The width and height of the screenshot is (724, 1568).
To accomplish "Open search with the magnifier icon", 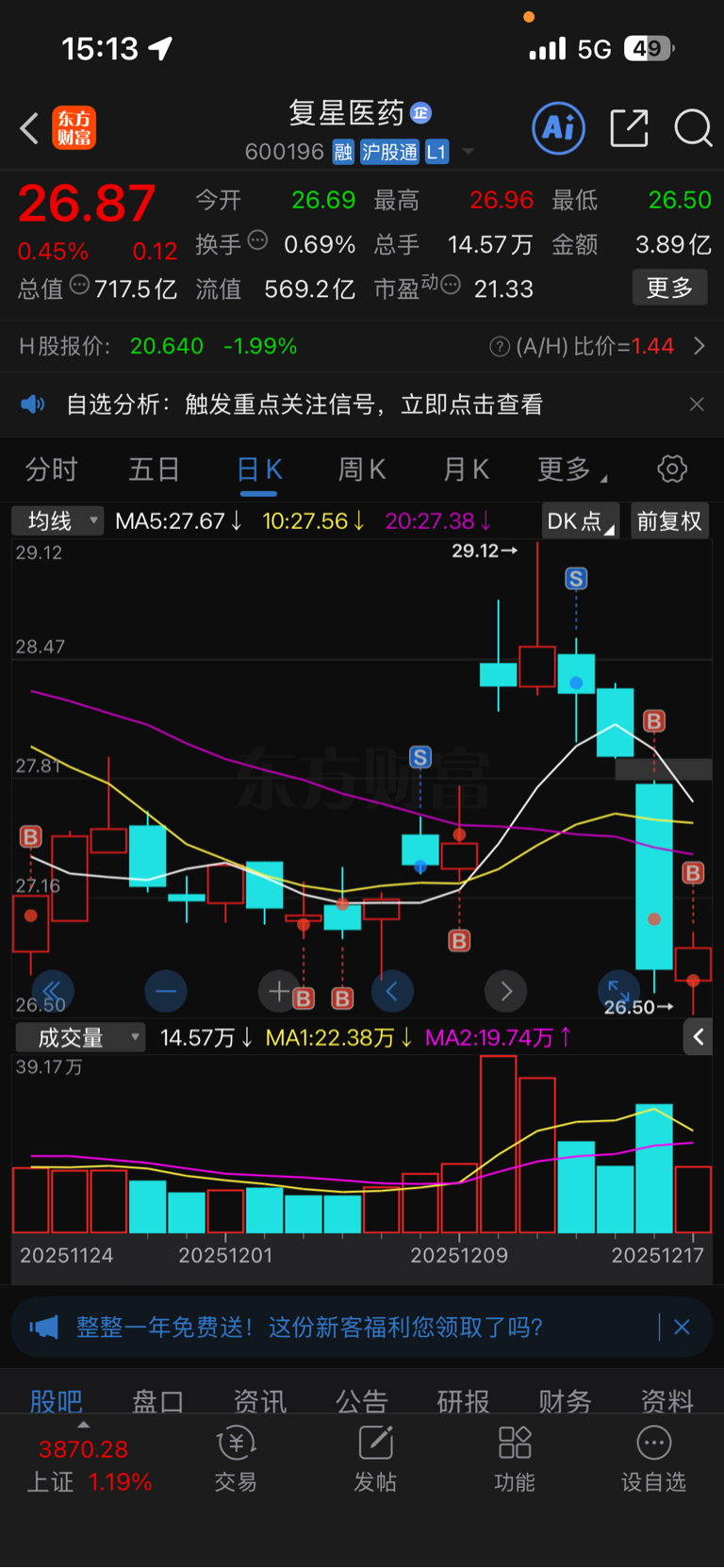I will pyautogui.click(x=693, y=128).
